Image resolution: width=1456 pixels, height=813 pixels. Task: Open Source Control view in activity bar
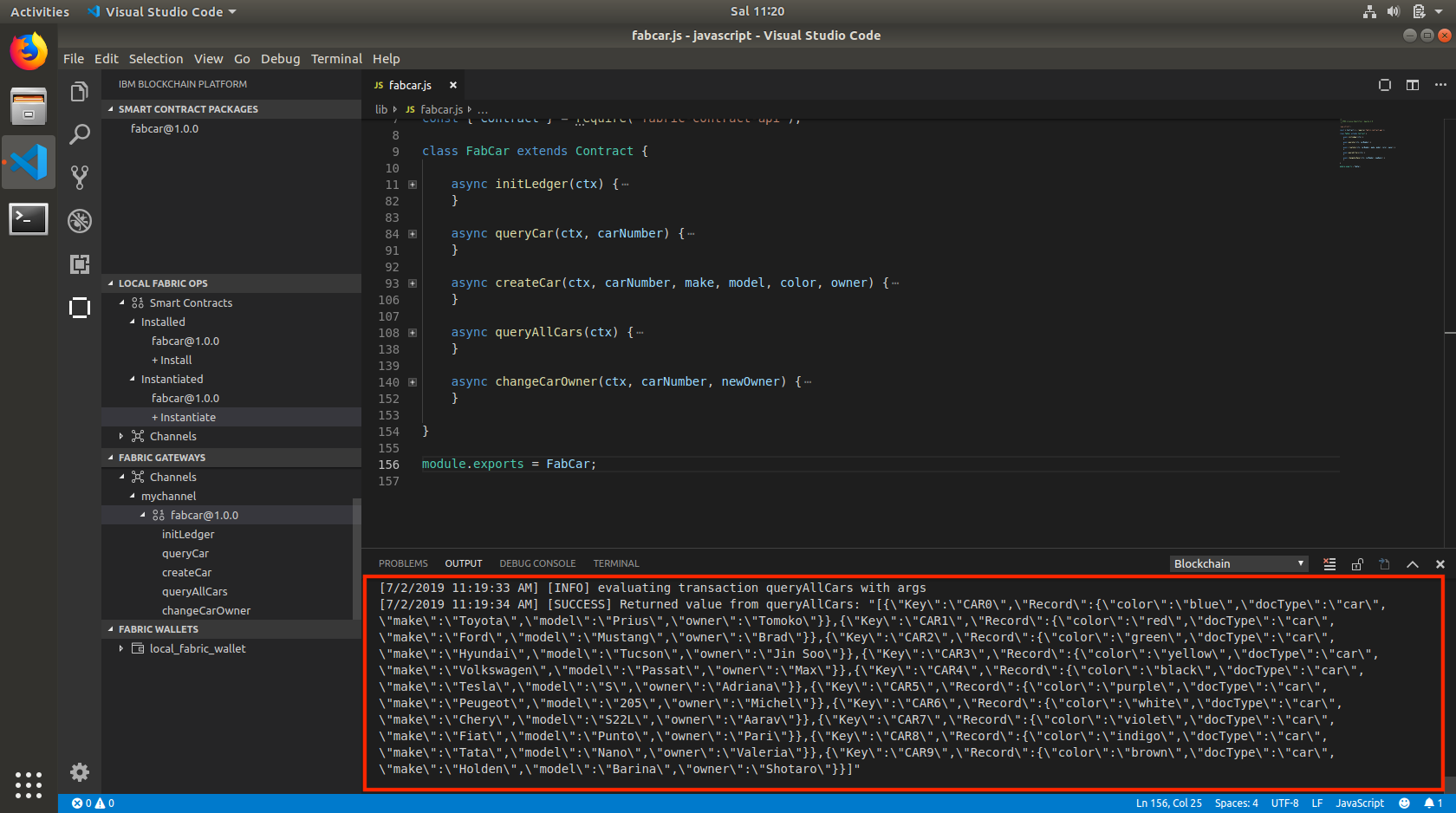(x=80, y=178)
